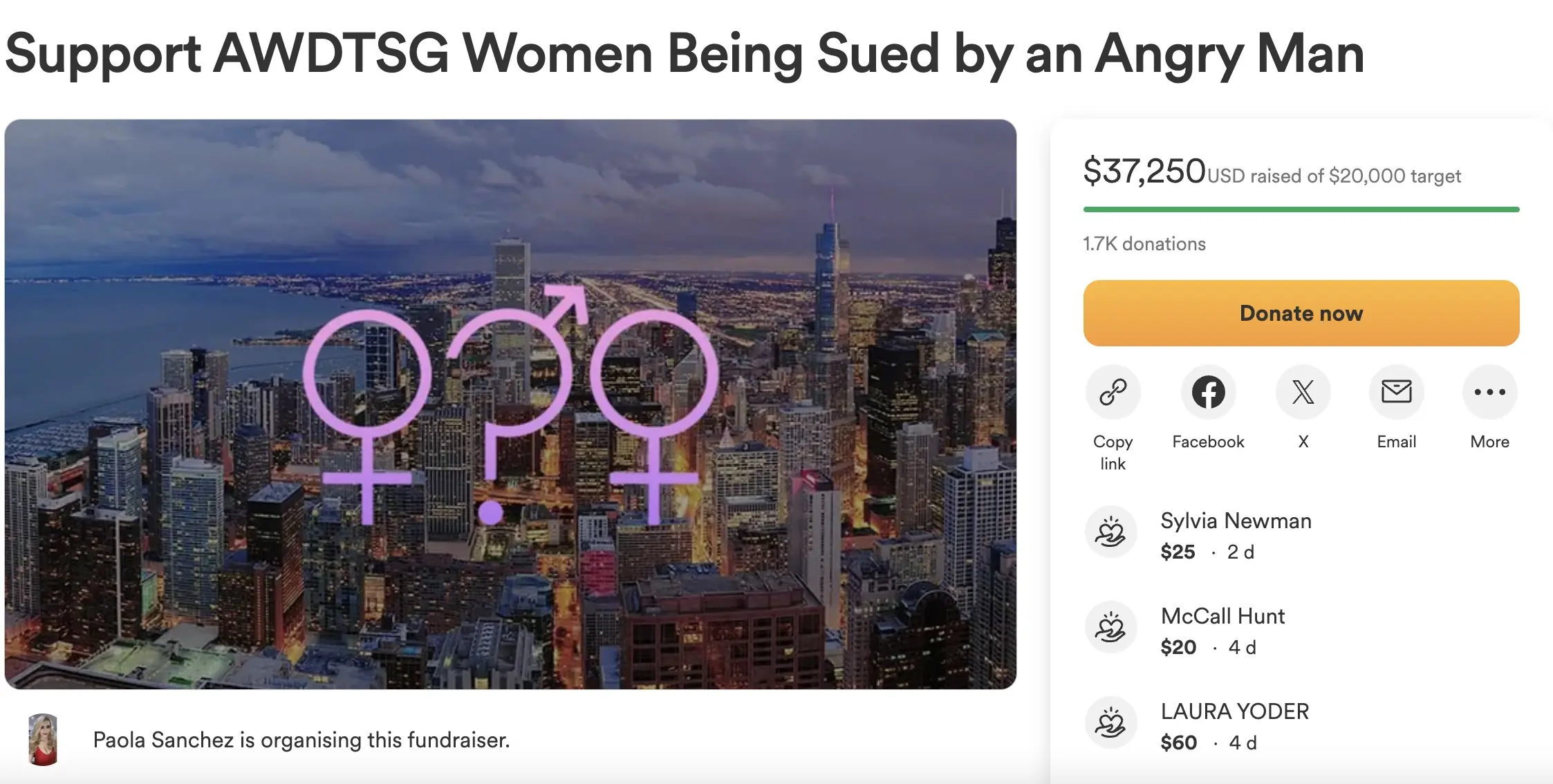Click the Copy link icon
This screenshot has height=784, width=1553.
tap(1112, 391)
